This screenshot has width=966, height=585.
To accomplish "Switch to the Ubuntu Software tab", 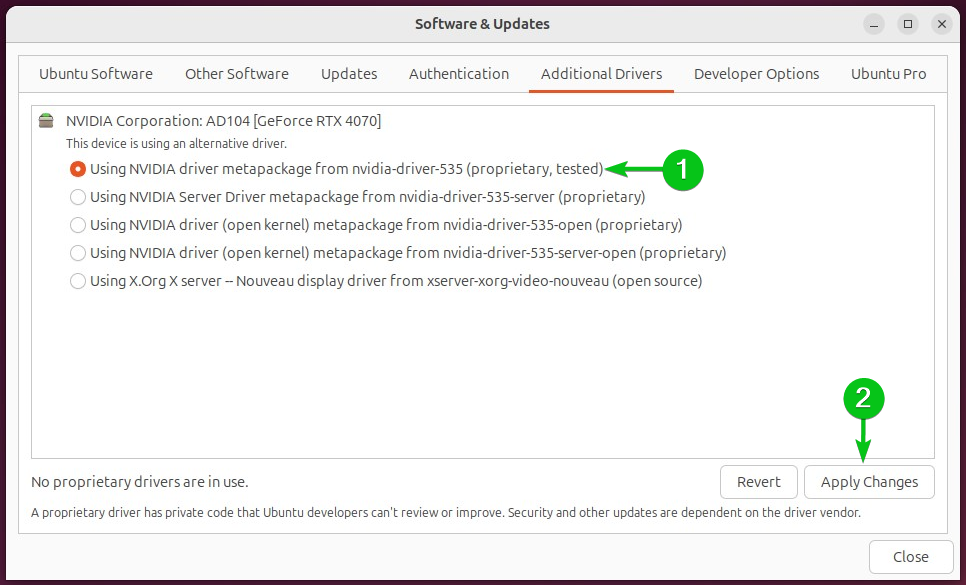I will point(96,74).
